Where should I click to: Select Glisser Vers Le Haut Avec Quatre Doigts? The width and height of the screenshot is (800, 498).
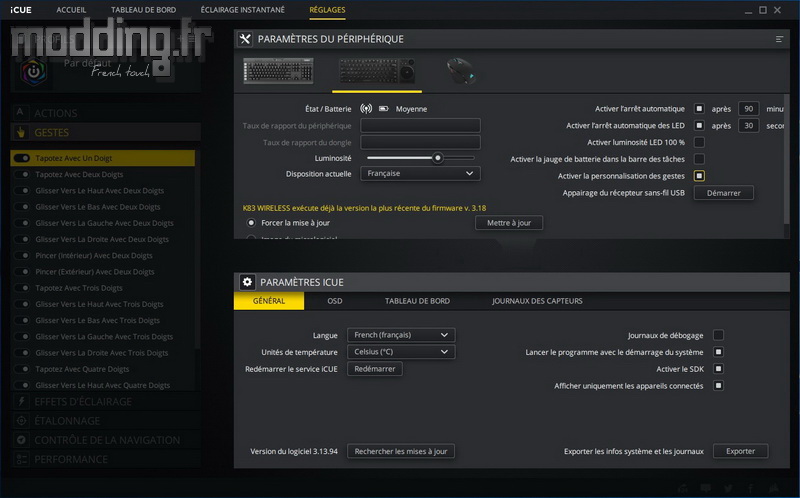click(x=103, y=385)
